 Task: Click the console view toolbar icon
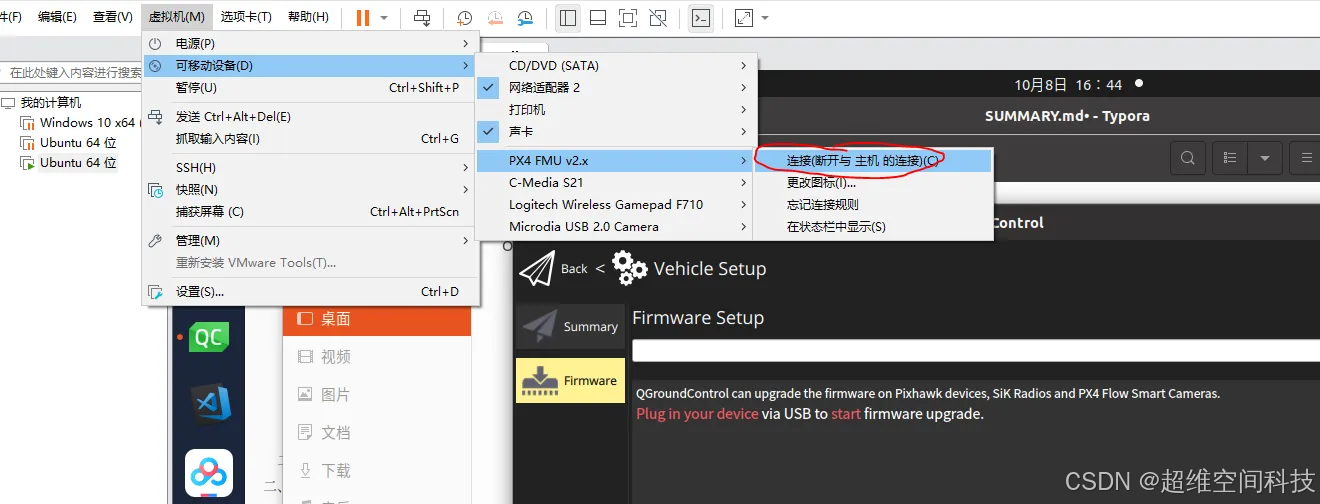[701, 18]
